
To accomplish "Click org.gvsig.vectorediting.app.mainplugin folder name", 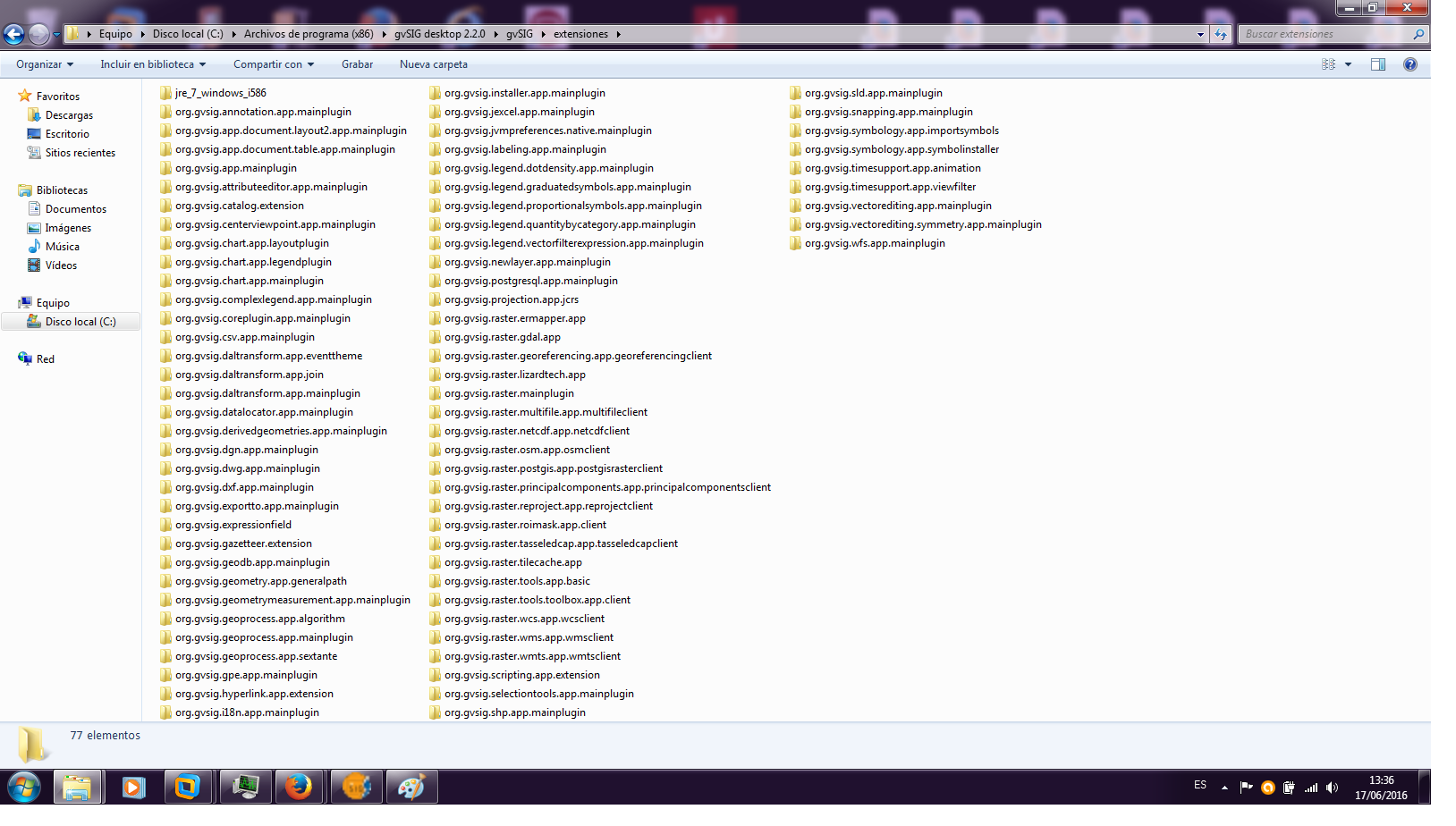I will coord(898,206).
